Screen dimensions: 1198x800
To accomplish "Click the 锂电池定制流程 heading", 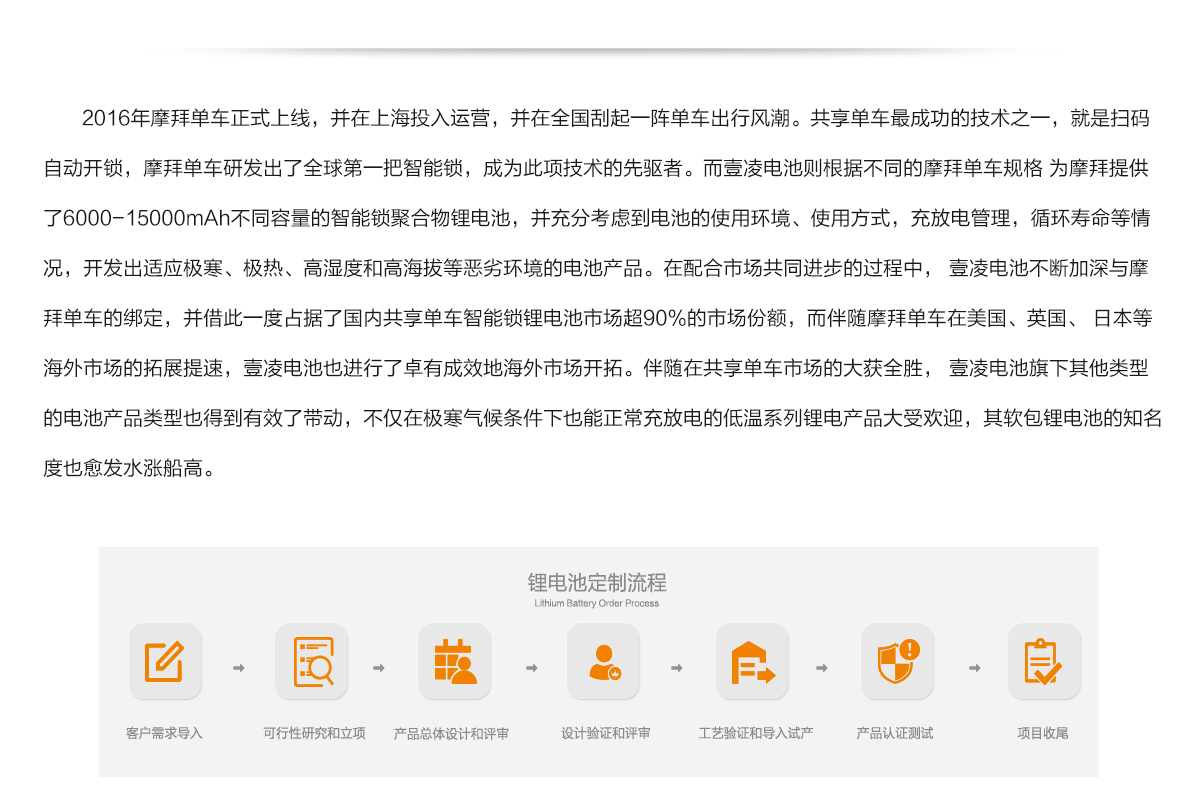I will click(597, 582).
